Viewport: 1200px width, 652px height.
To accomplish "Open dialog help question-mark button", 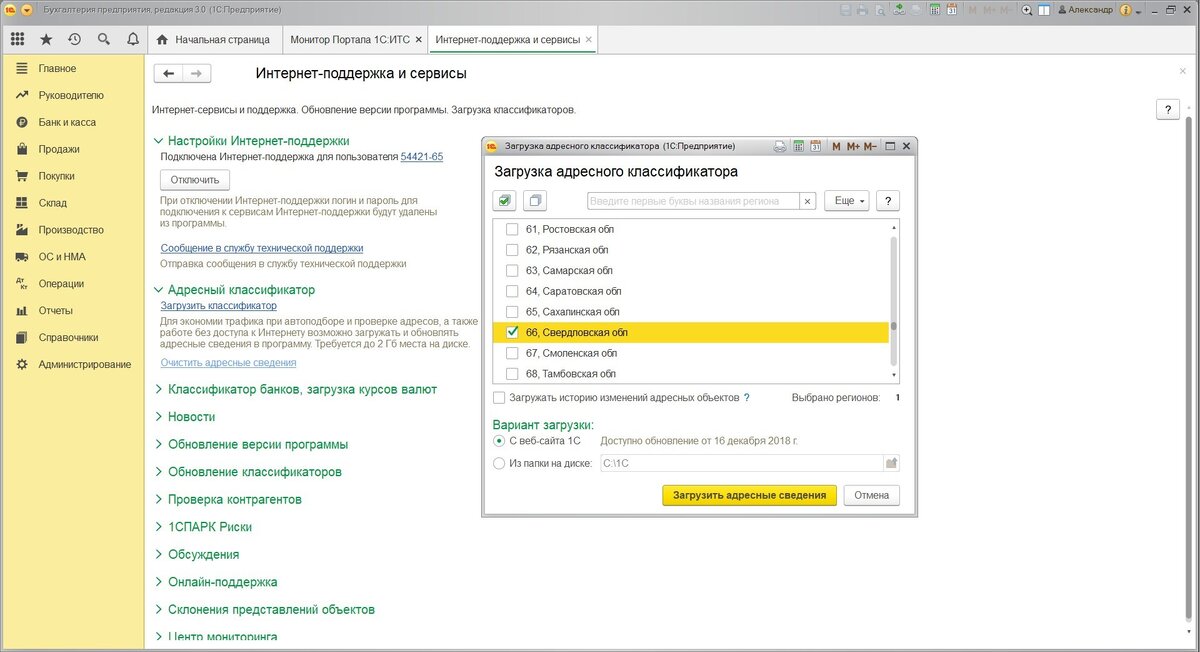I will 887,201.
